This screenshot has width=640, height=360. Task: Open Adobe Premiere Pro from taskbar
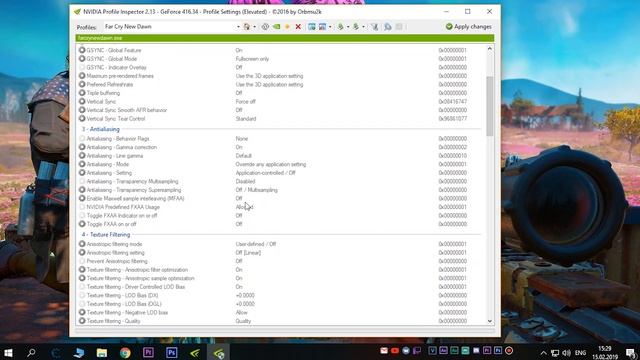[x=148, y=352]
